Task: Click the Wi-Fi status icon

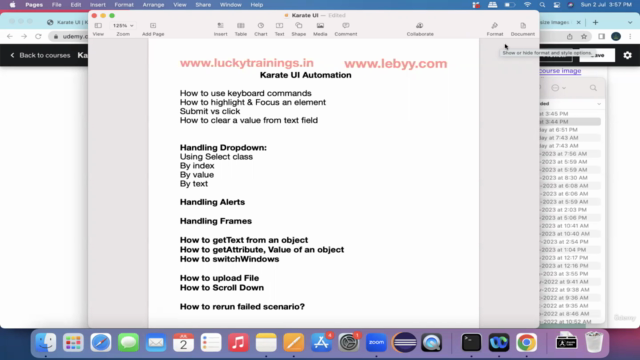Action: click(527, 5)
